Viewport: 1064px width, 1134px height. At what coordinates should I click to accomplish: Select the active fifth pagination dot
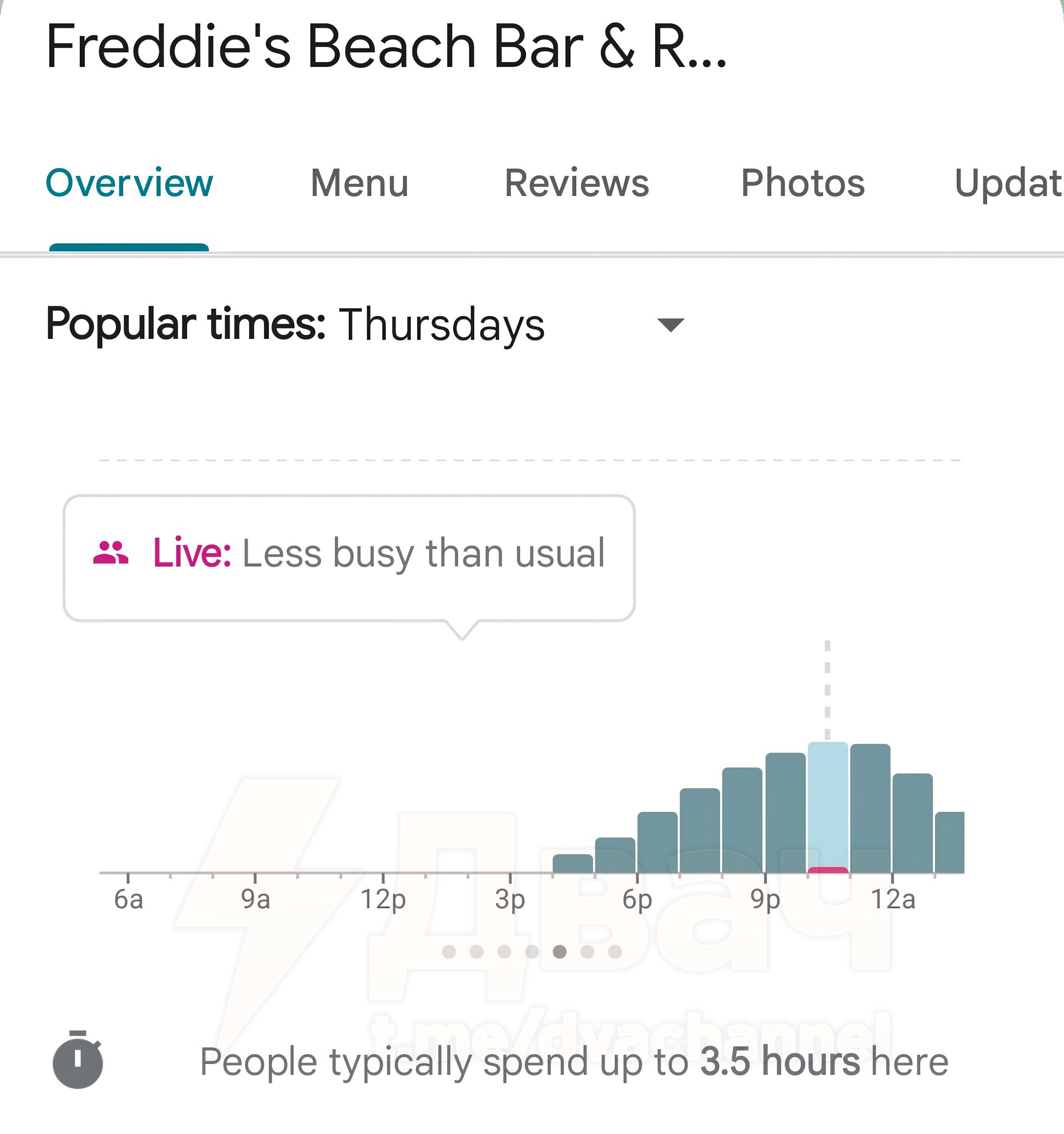tap(560, 951)
